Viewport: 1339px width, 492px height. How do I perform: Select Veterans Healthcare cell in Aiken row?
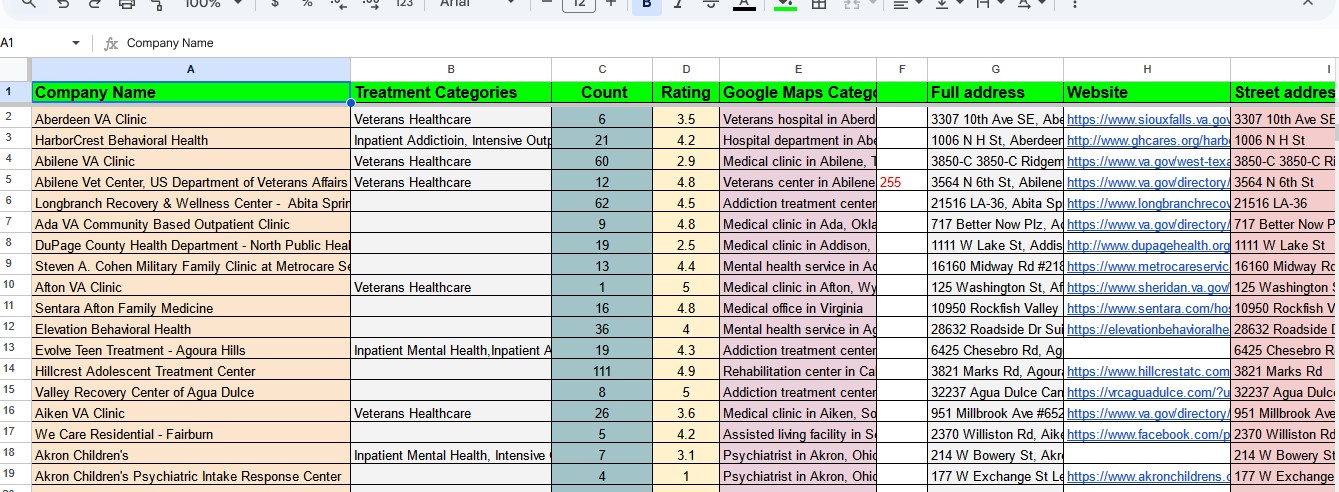click(x=451, y=413)
